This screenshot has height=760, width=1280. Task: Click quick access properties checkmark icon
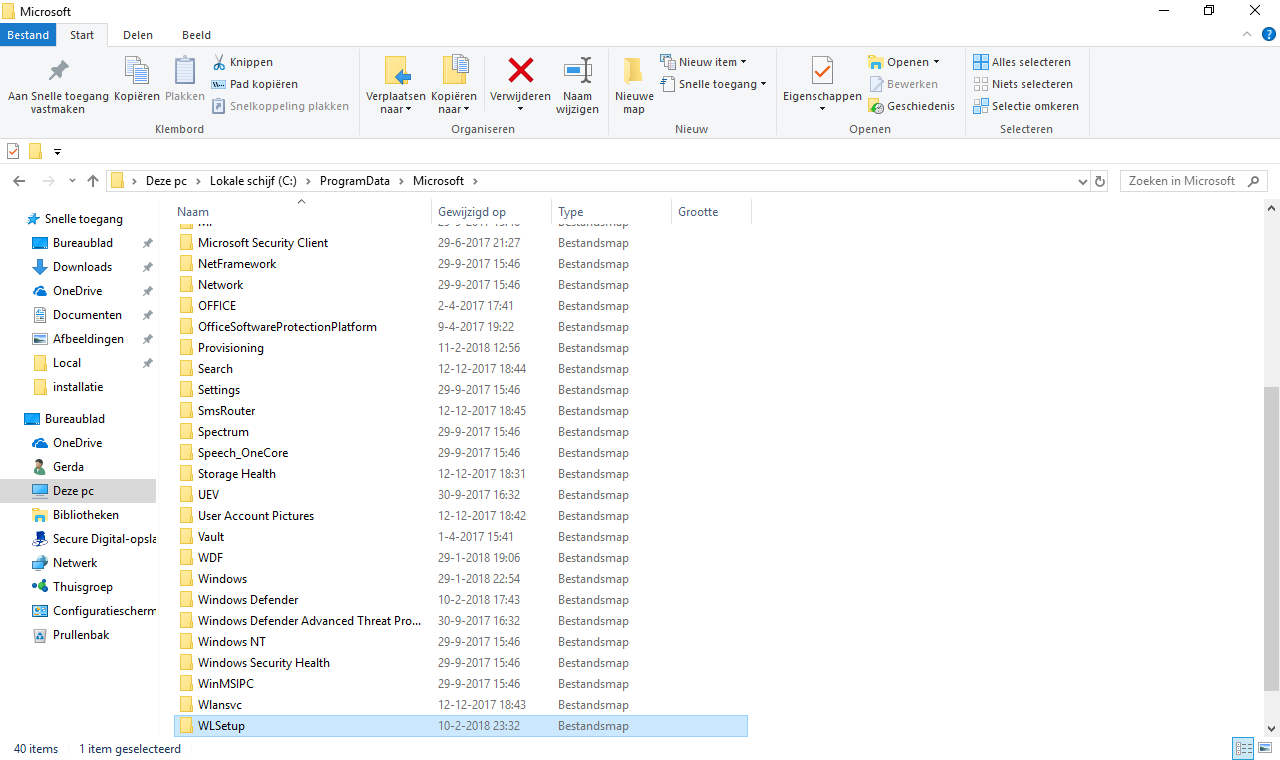(x=13, y=151)
